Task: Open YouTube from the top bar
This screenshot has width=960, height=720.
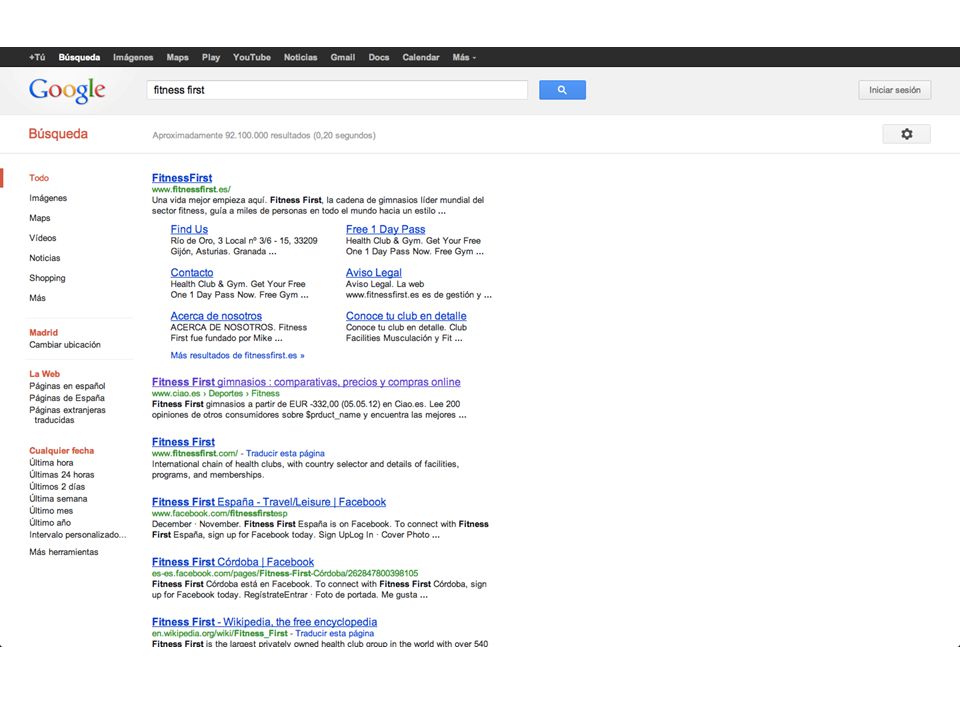Action: [252, 57]
